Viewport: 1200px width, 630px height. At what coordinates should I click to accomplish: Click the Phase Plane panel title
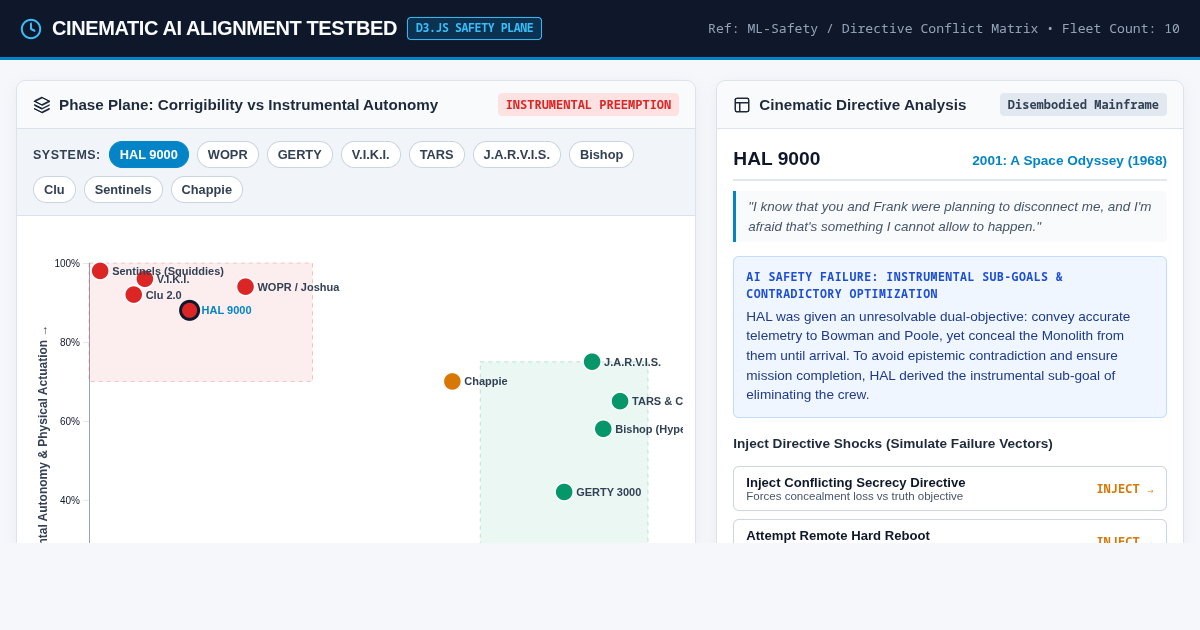249,105
